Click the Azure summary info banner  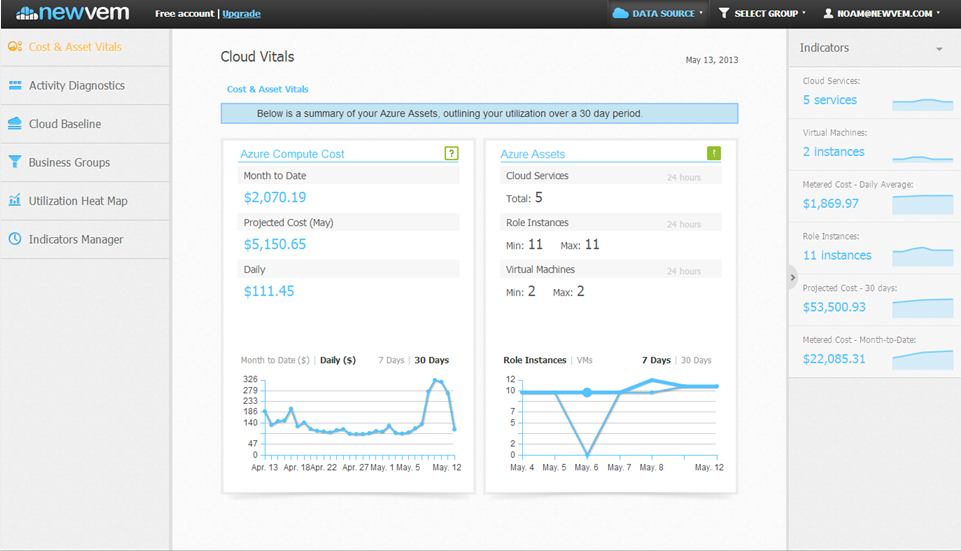479,113
